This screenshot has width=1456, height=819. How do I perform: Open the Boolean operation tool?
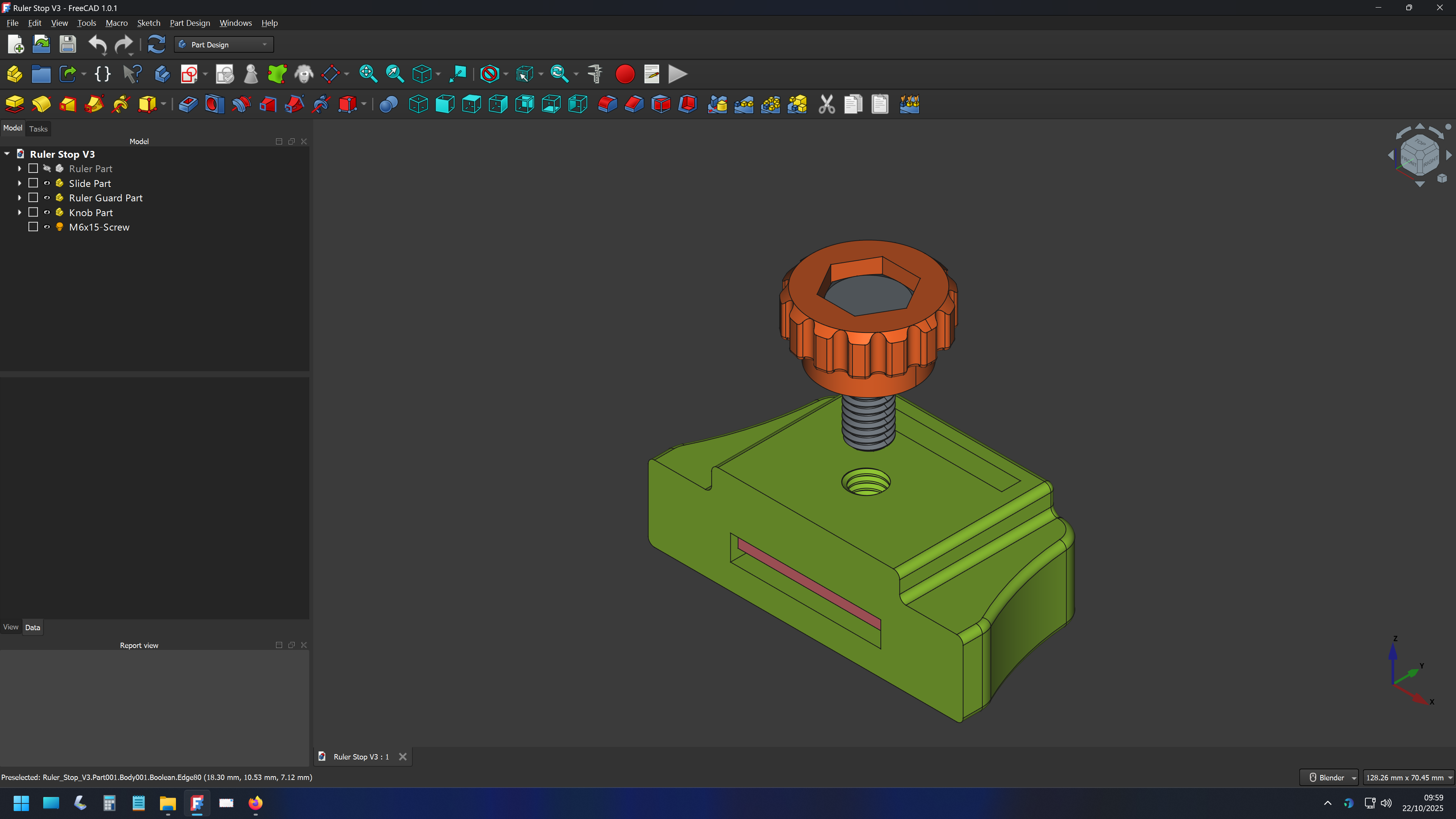coord(388,104)
